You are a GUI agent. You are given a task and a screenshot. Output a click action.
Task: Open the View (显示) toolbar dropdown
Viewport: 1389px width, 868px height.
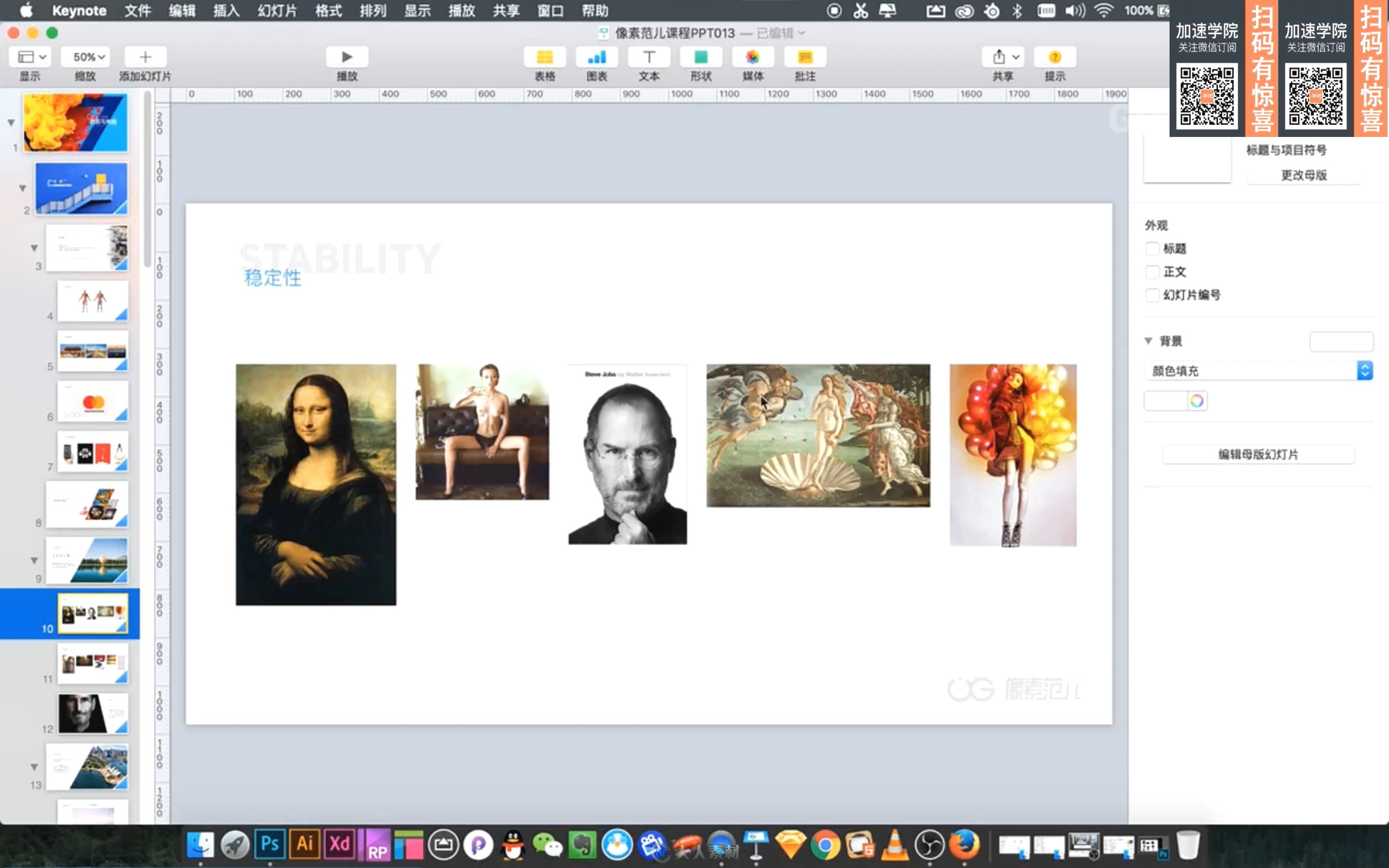30,57
